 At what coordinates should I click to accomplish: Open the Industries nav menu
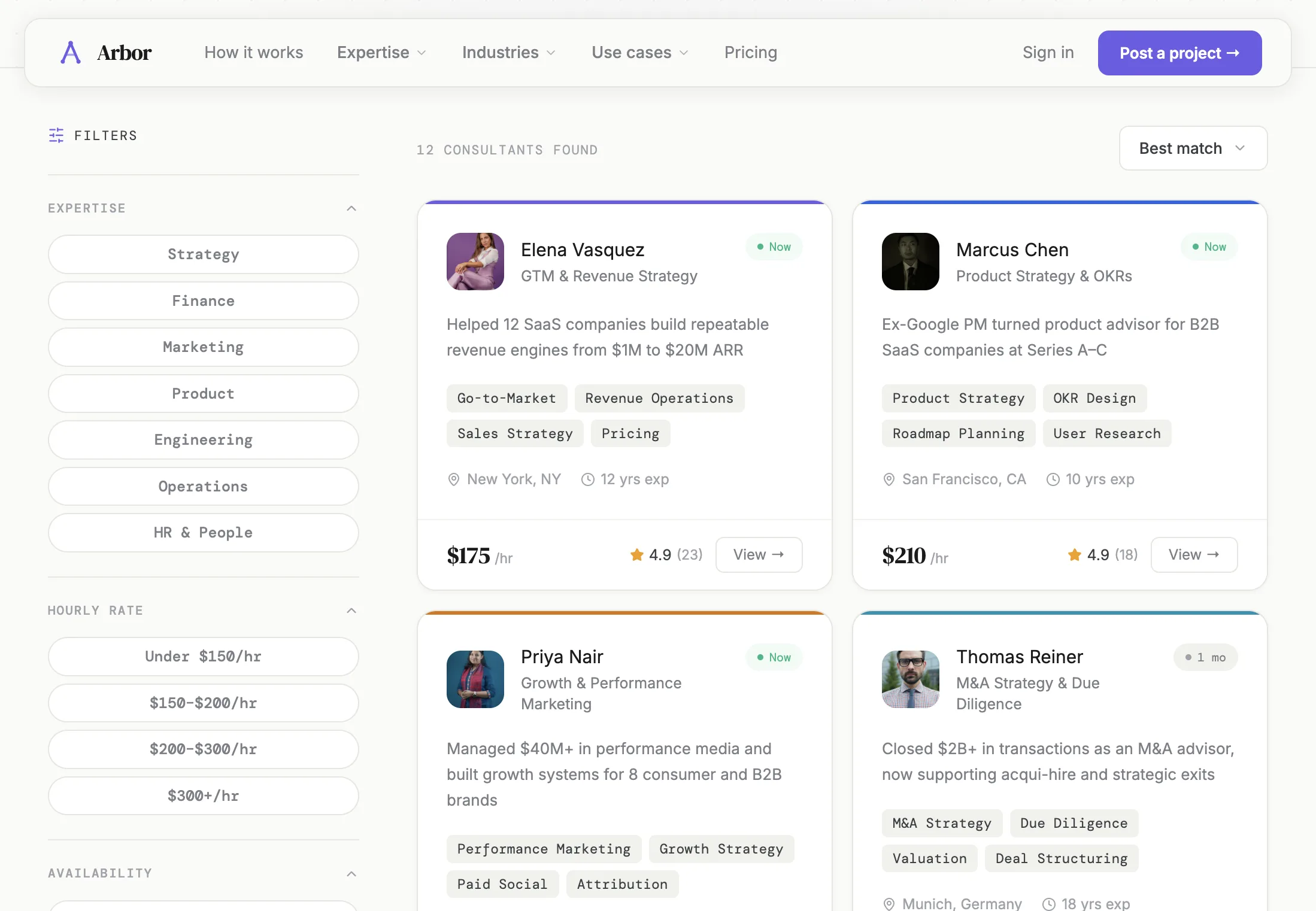pyautogui.click(x=508, y=53)
